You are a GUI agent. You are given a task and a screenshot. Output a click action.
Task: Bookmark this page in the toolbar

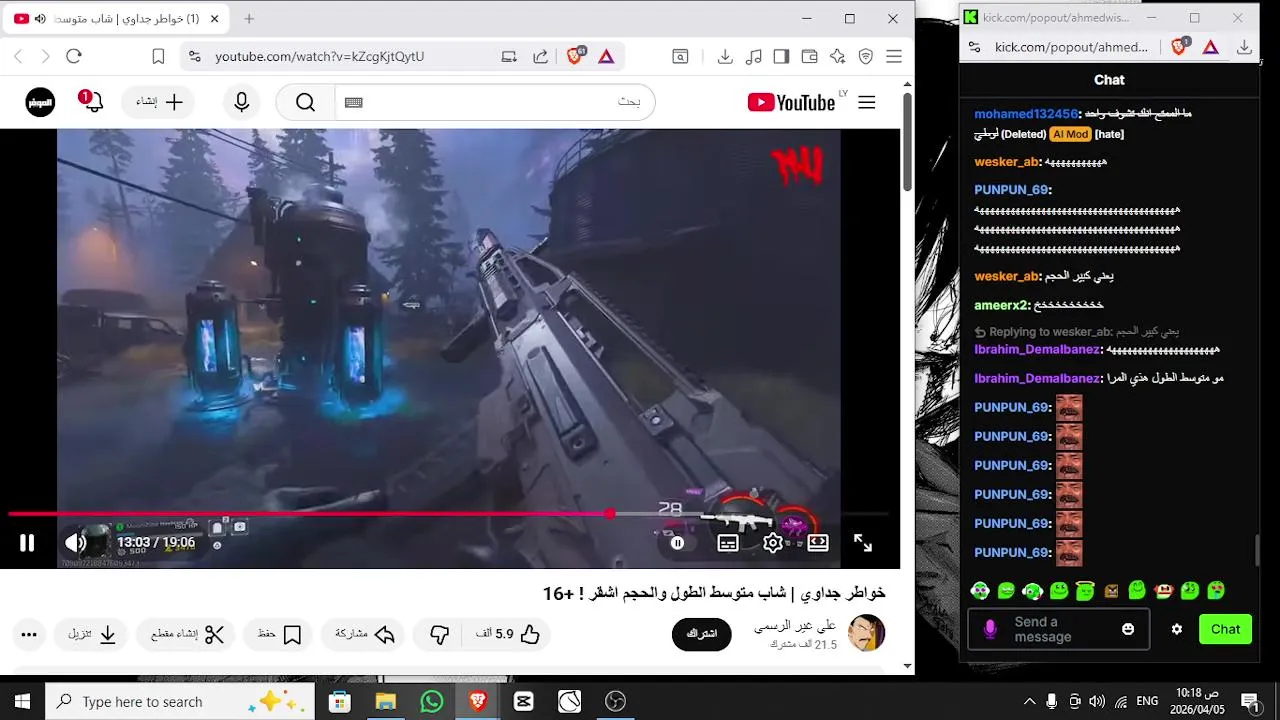158,57
